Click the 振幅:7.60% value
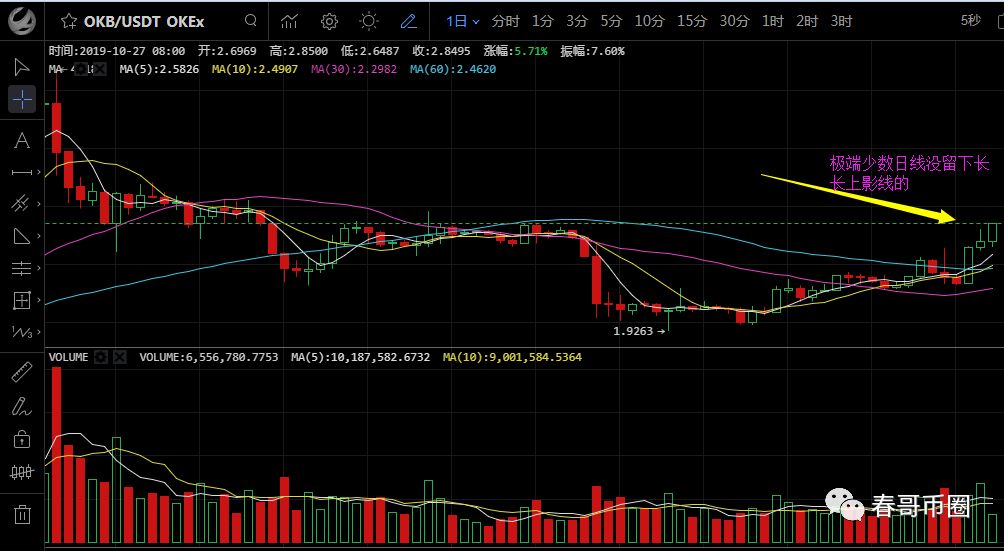 click(x=592, y=51)
